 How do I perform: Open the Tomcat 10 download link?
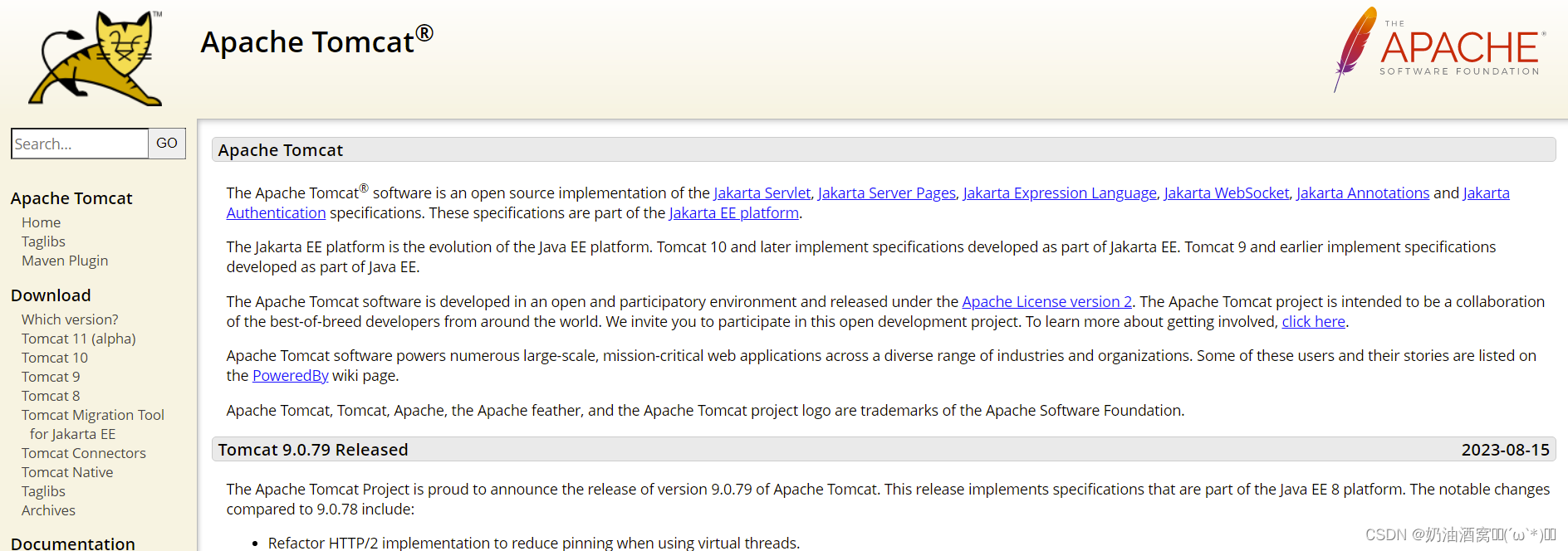click(55, 358)
